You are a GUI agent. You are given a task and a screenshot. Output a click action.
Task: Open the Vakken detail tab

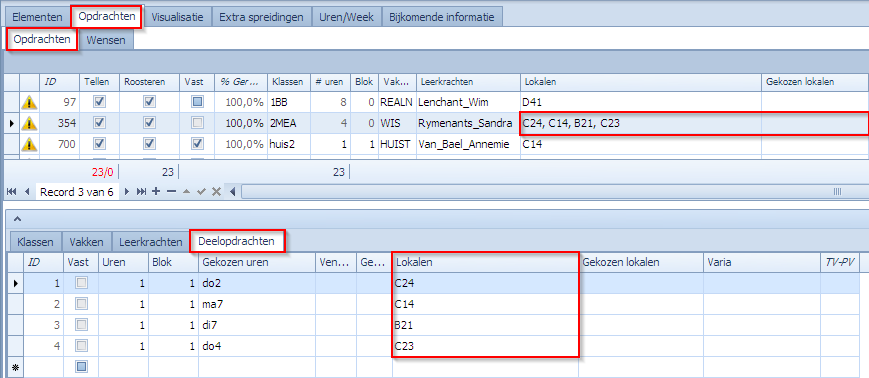(x=86, y=242)
